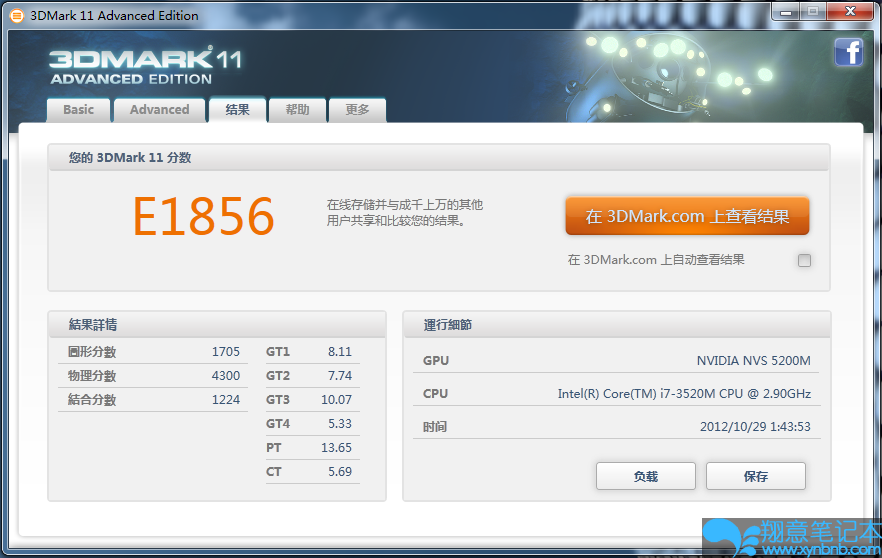This screenshot has height=558, width=882.
Task: Click the timestamp 2012/10/29 1:43:53
Action: click(755, 426)
